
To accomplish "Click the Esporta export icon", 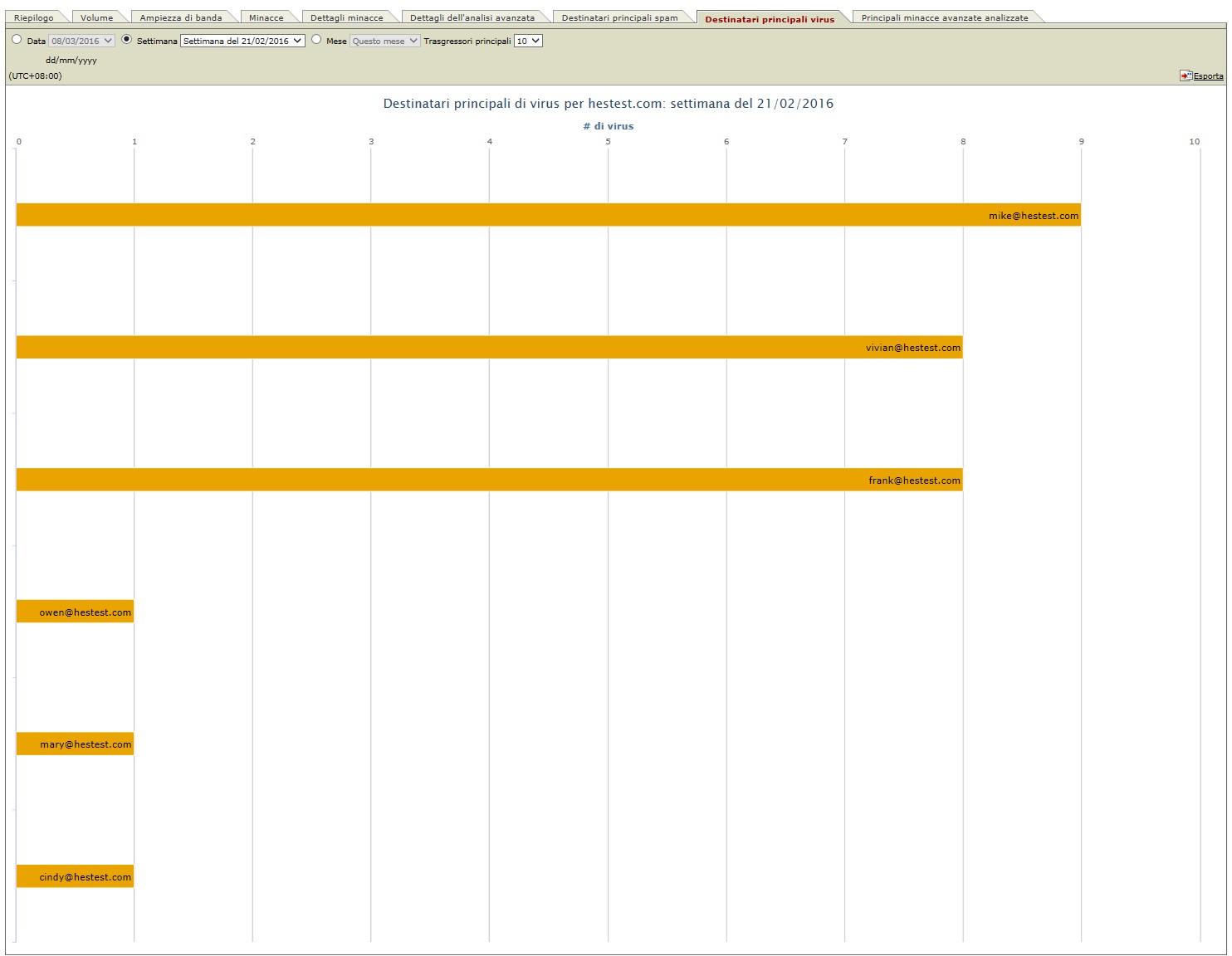I will tap(1186, 76).
